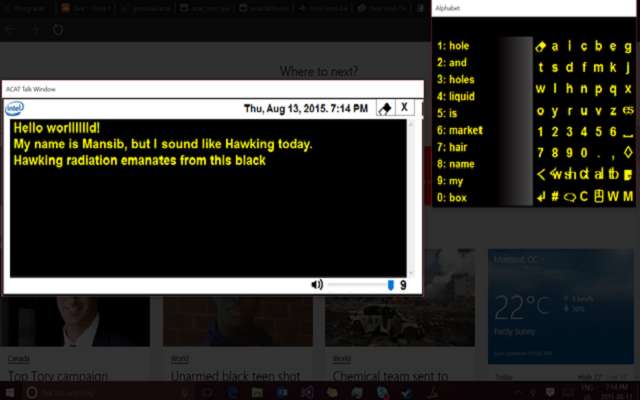Click the speaker volume icon below the text area
Image resolution: width=640 pixels, height=400 pixels.
(x=317, y=285)
